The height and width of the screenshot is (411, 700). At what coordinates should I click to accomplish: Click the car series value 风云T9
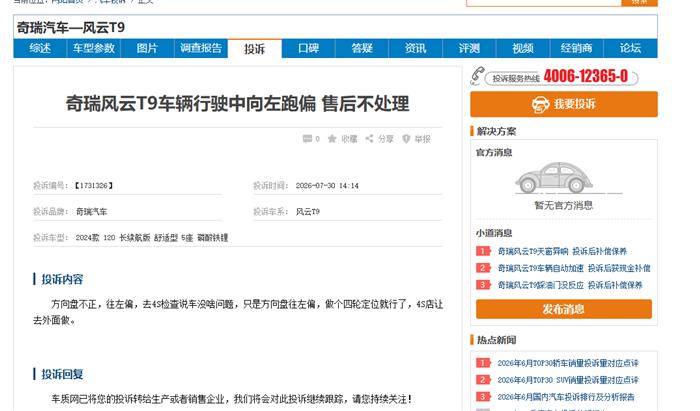[308, 212]
